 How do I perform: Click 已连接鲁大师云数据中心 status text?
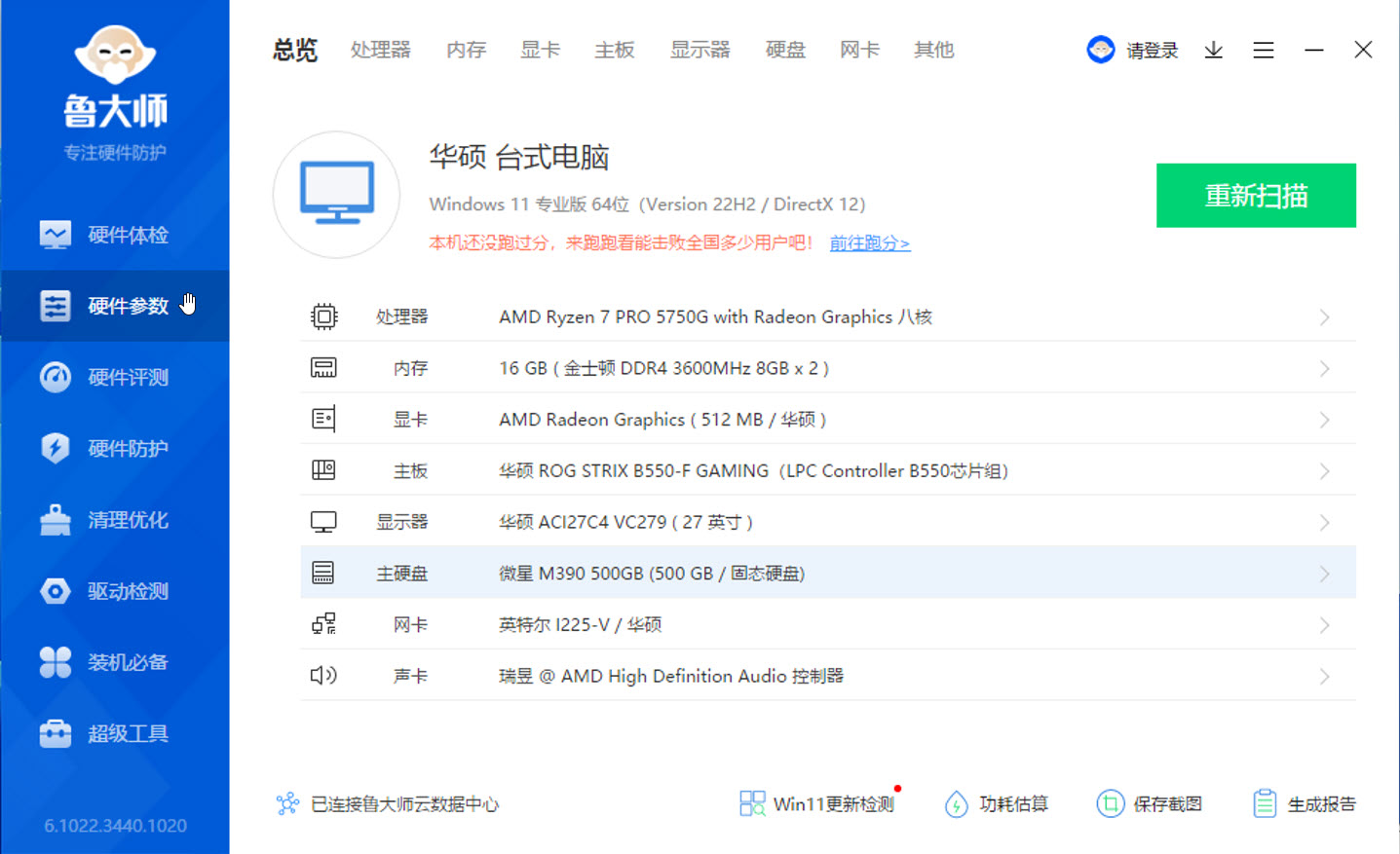point(405,804)
